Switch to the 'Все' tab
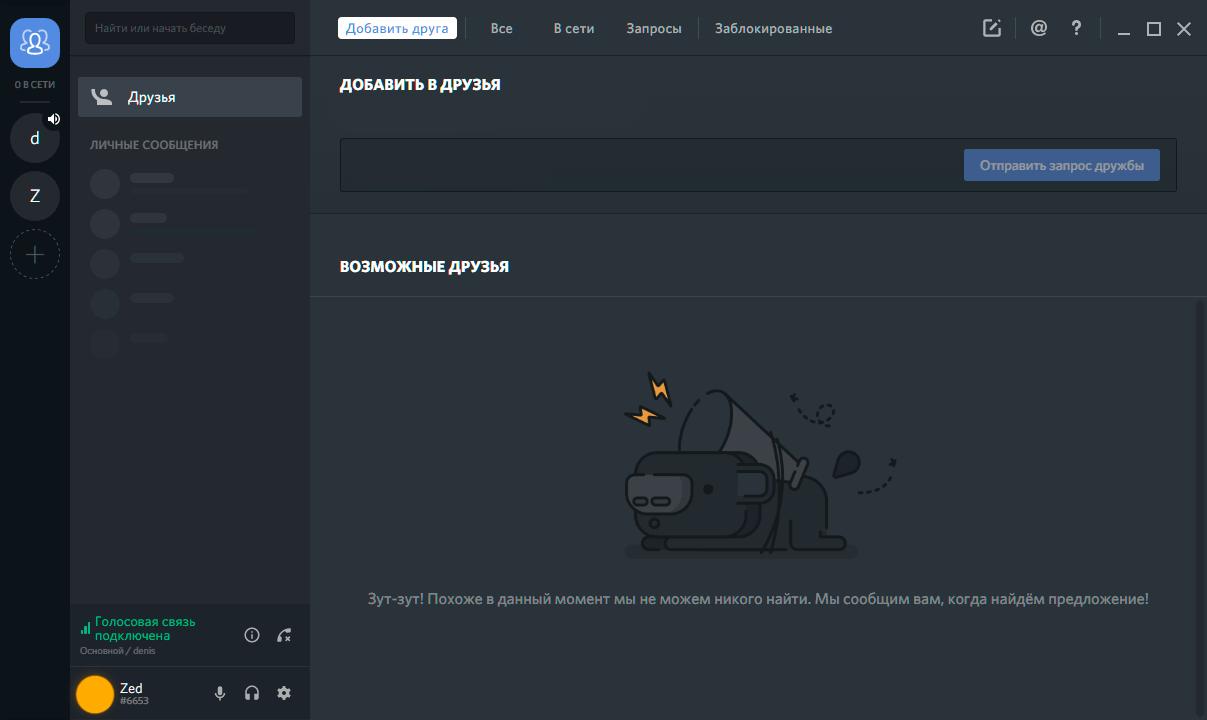Screen dimensions: 1207x720 coord(502,28)
